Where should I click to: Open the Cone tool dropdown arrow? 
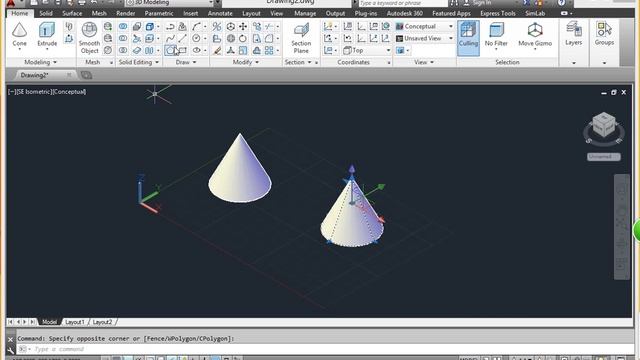pyautogui.click(x=19, y=49)
